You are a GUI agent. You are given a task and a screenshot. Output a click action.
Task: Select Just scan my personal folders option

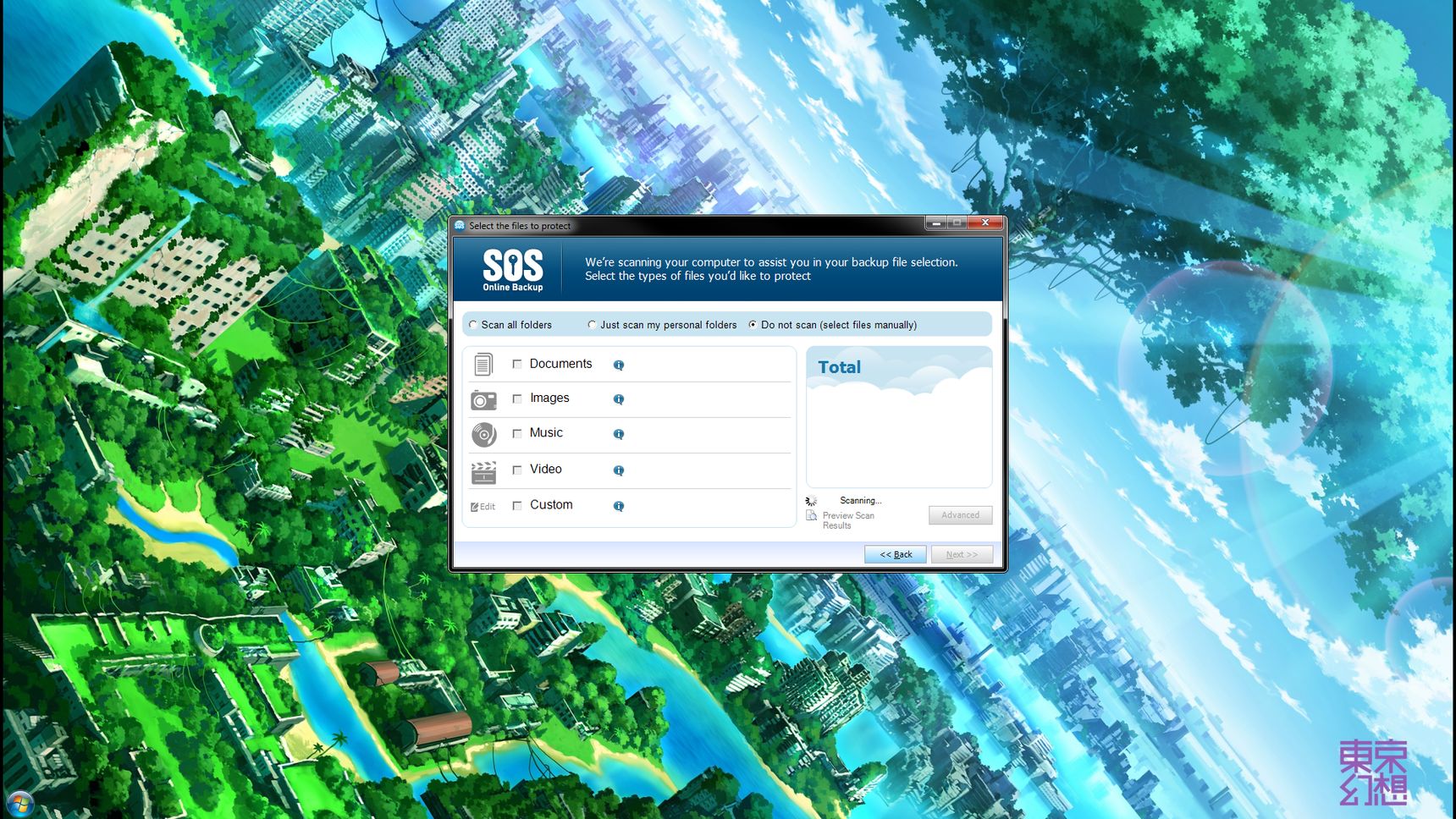click(x=592, y=325)
